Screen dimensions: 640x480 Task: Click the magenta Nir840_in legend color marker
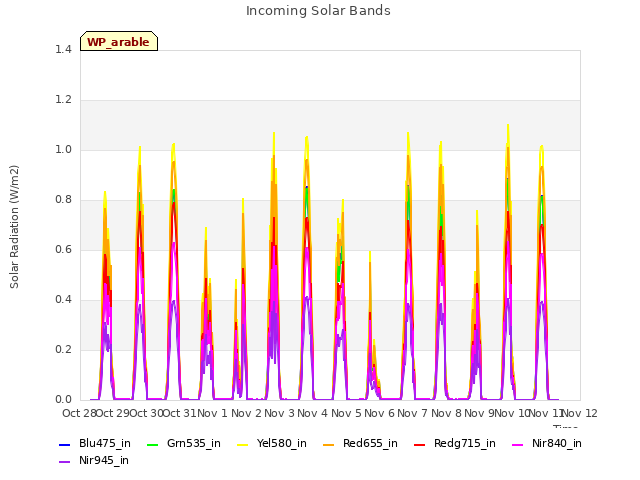[x=518, y=444]
